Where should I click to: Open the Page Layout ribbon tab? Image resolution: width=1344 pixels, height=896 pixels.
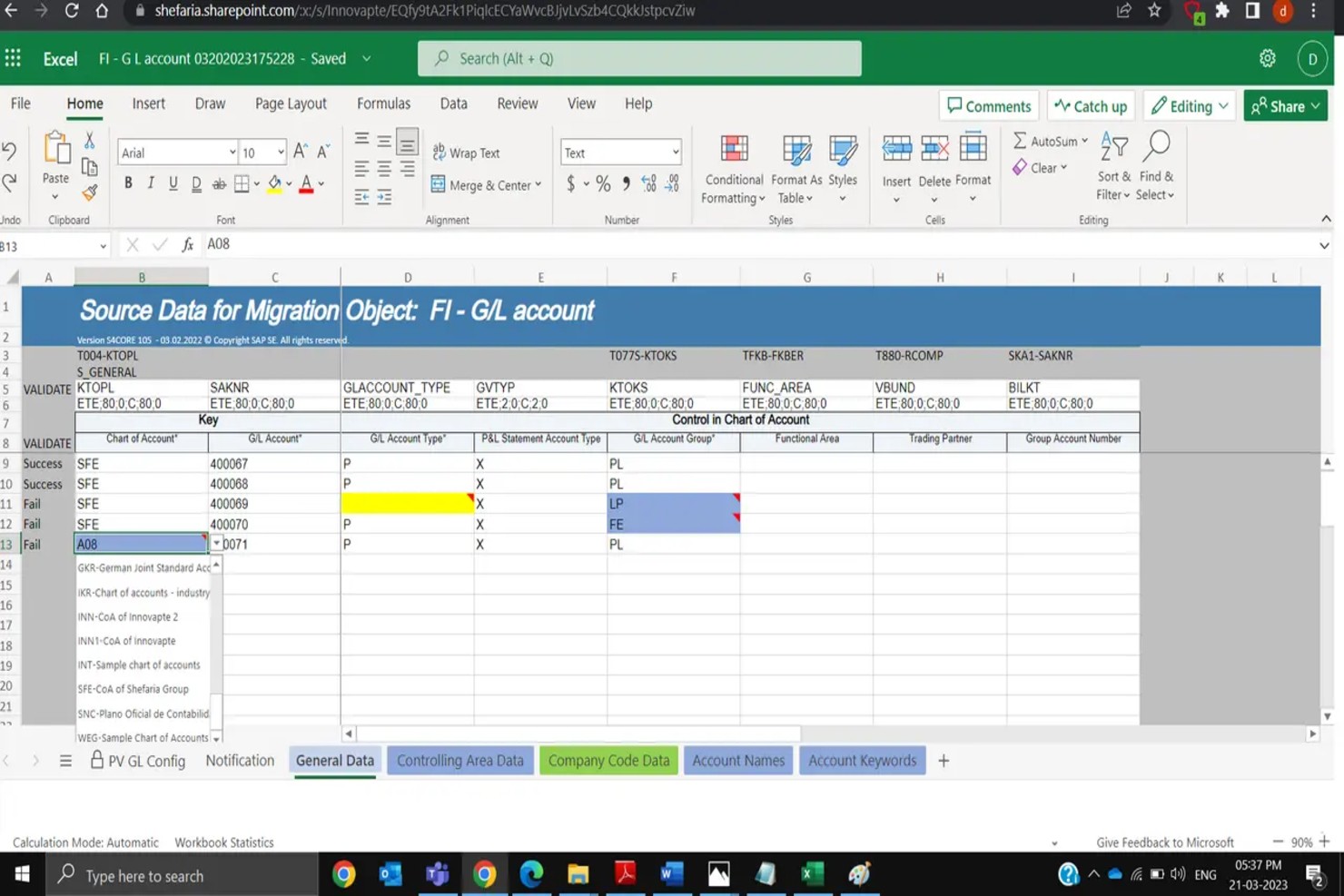click(x=291, y=103)
